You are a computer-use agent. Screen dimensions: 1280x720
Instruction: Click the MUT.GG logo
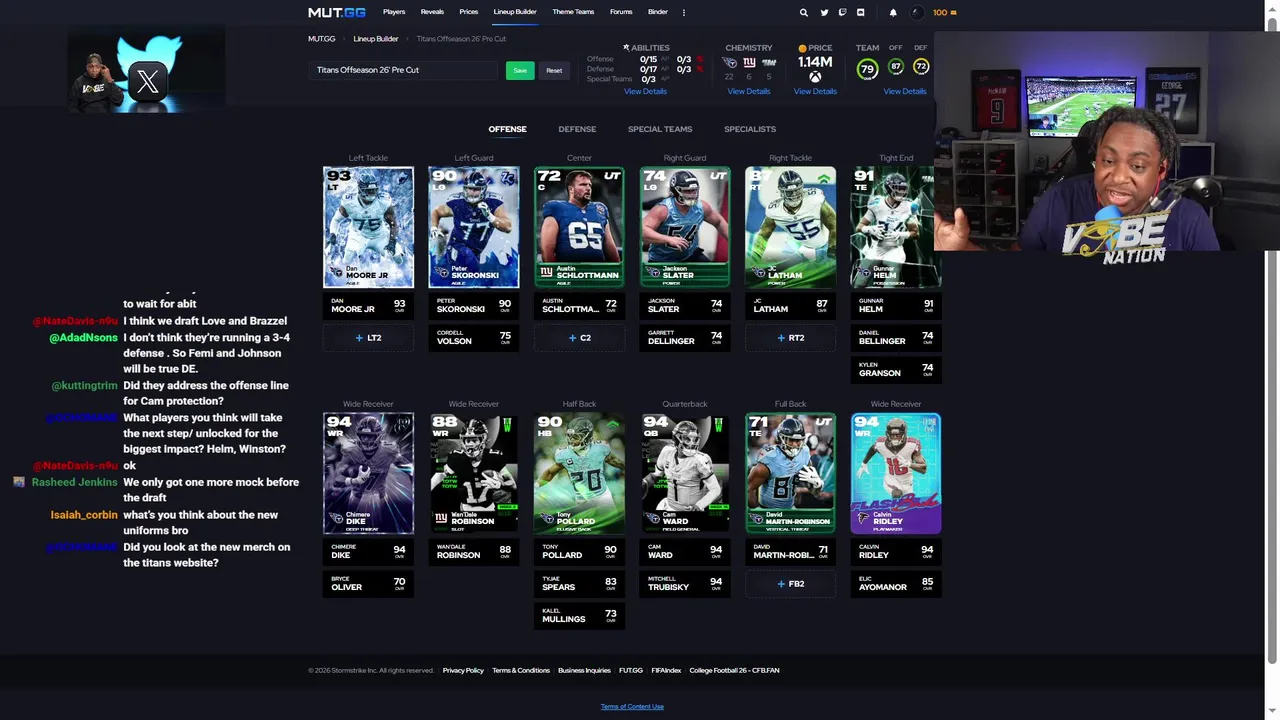pos(337,13)
